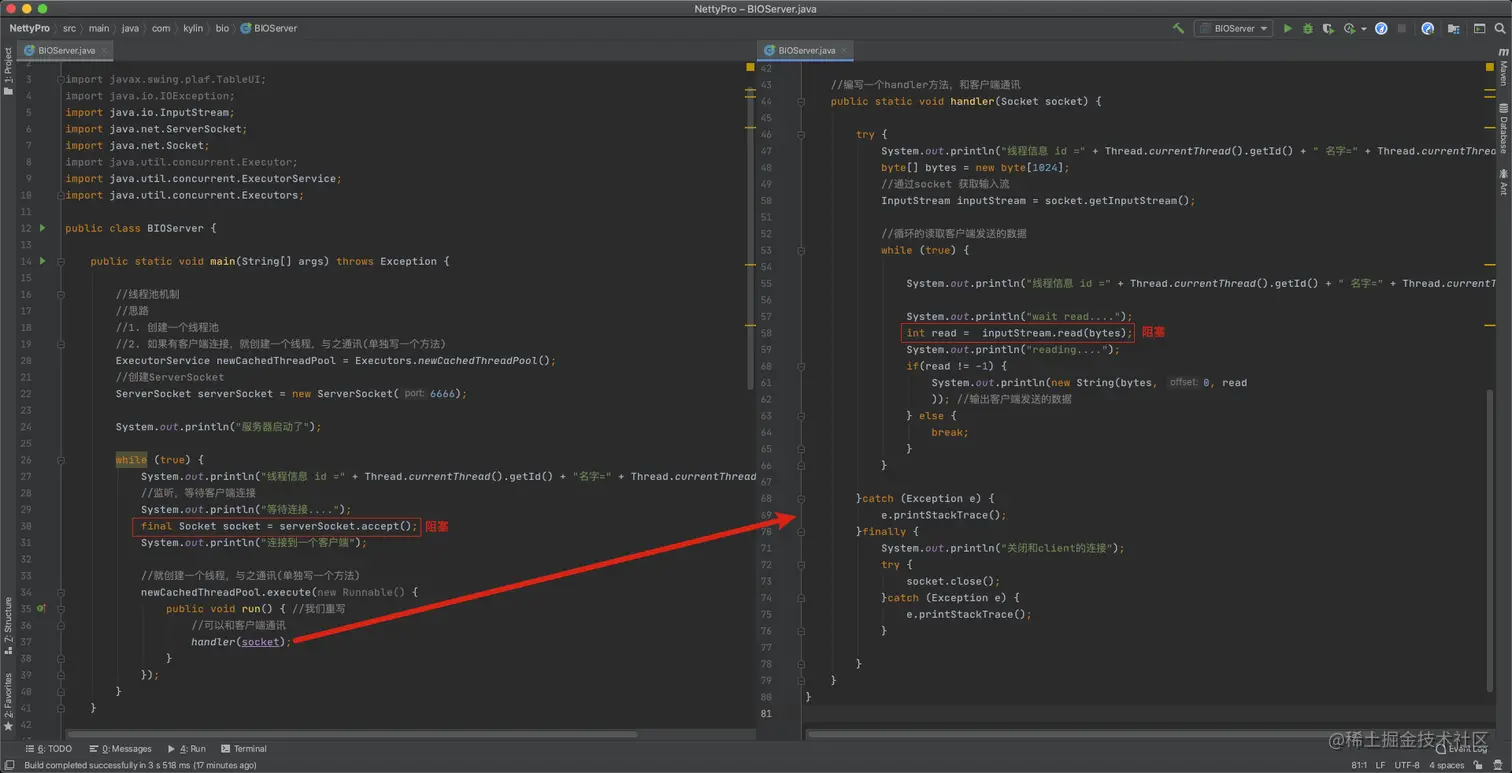The width and height of the screenshot is (1512, 773).
Task: Change line separator LF in status bar
Action: click(1380, 765)
